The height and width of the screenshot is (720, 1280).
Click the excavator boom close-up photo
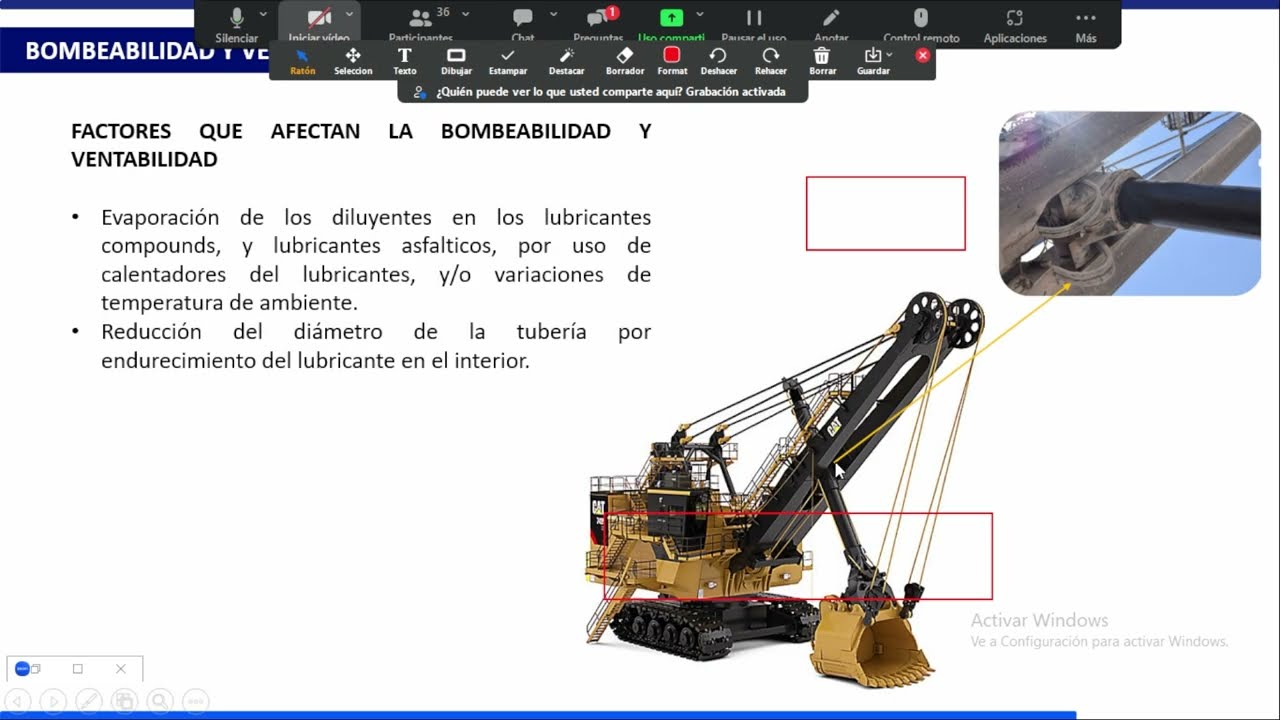[1130, 204]
